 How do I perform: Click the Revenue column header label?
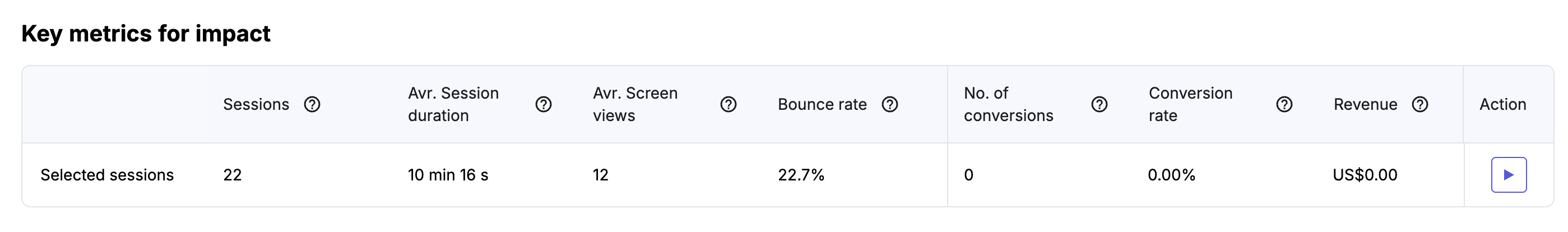coord(1365,105)
